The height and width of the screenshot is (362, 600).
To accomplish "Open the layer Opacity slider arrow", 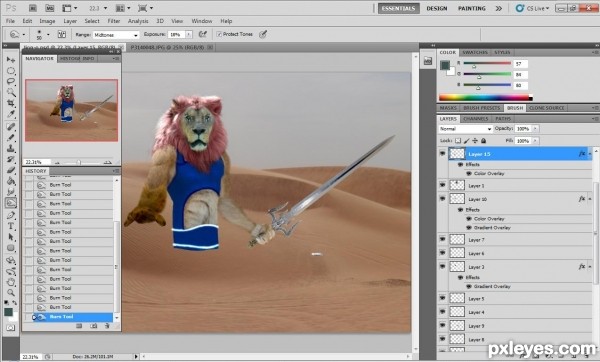I will (535, 129).
